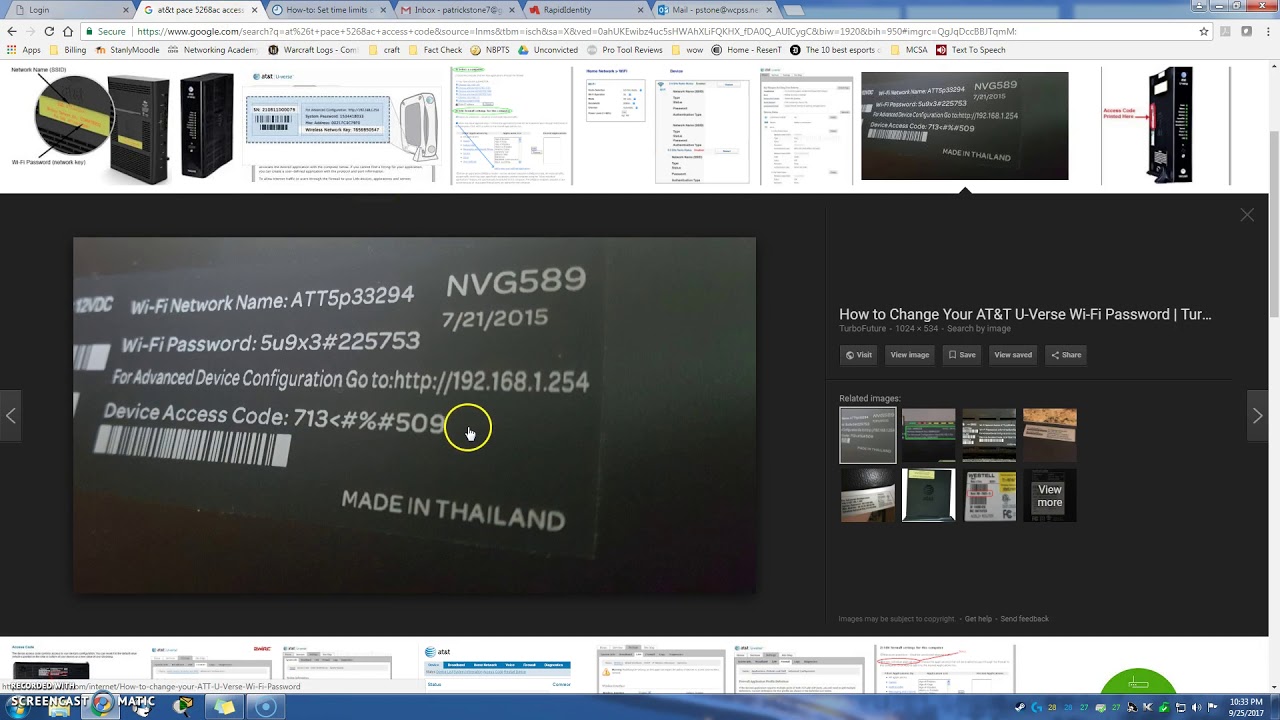The image size is (1280, 720).
Task: Go to previous image with left arrow
Action: coord(11,416)
